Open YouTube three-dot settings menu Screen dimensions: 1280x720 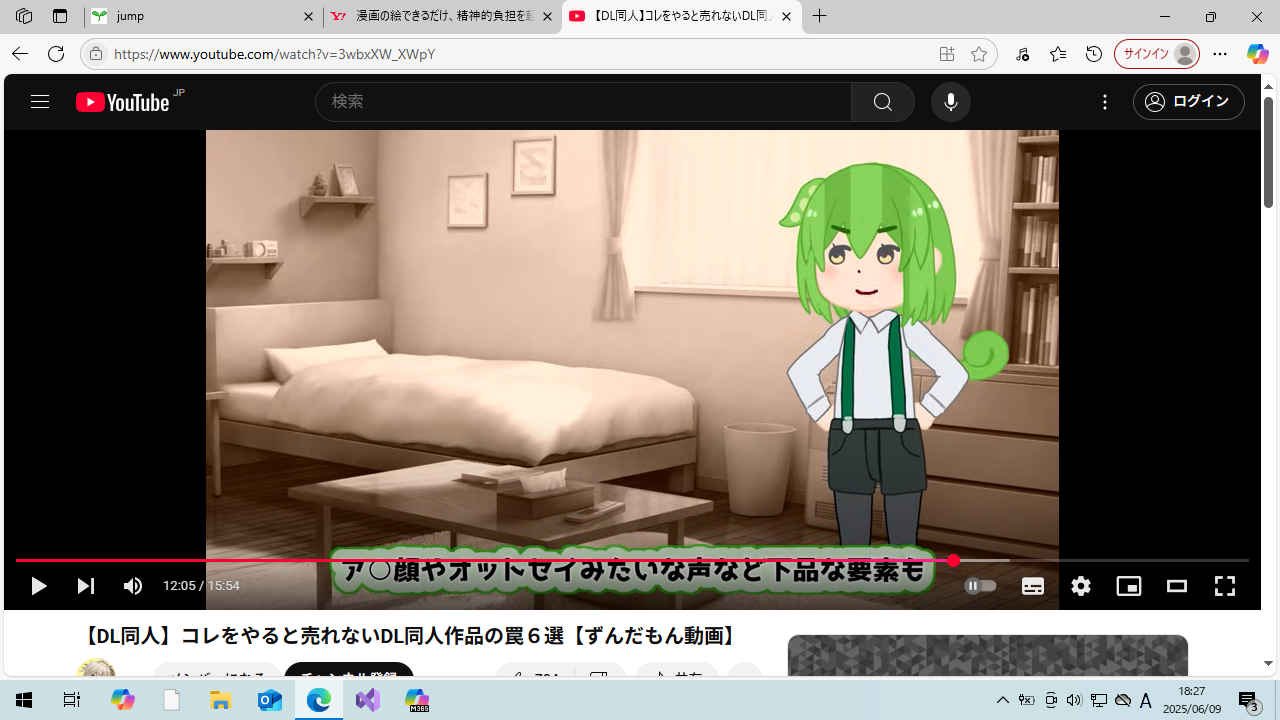point(1105,102)
